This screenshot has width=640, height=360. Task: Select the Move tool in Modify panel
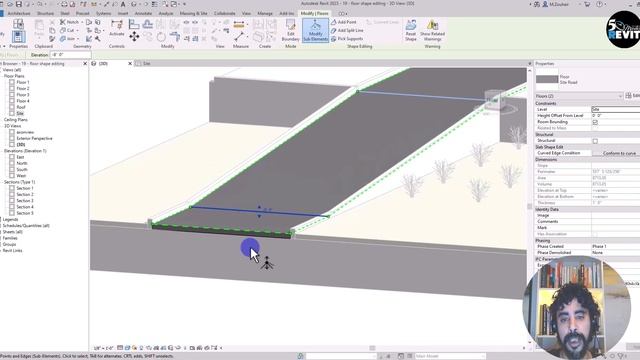(134, 37)
